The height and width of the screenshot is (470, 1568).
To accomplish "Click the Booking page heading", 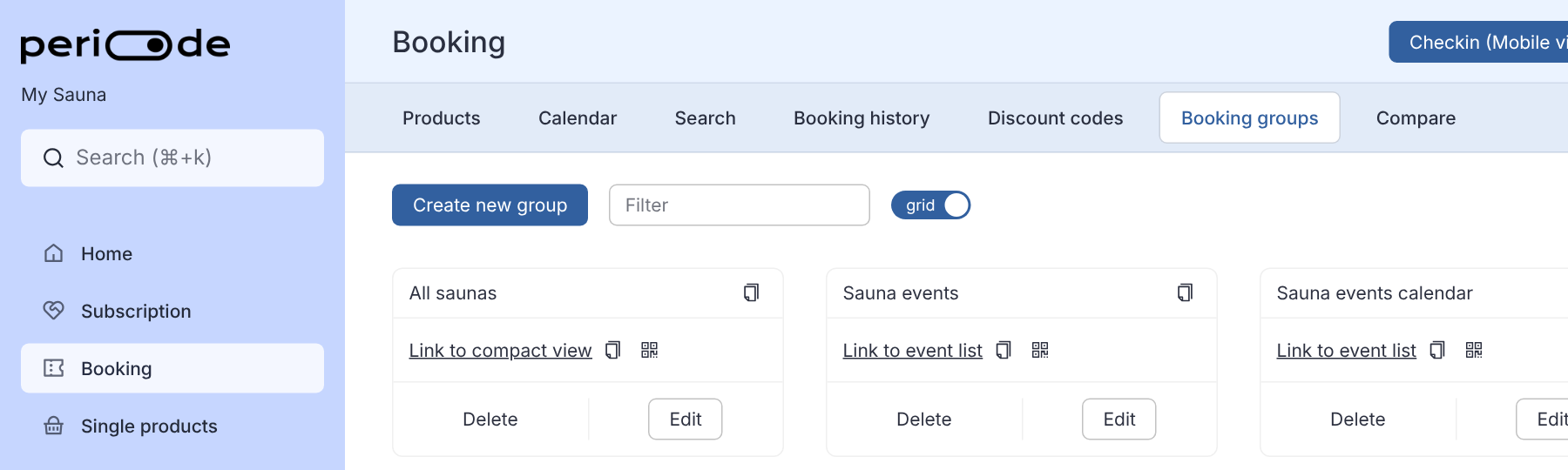I will (449, 42).
